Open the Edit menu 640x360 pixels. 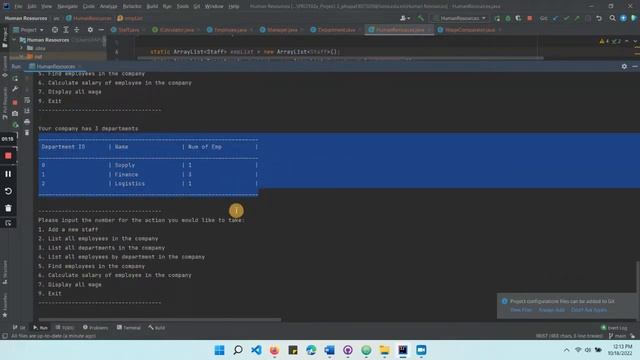pos(32,6)
